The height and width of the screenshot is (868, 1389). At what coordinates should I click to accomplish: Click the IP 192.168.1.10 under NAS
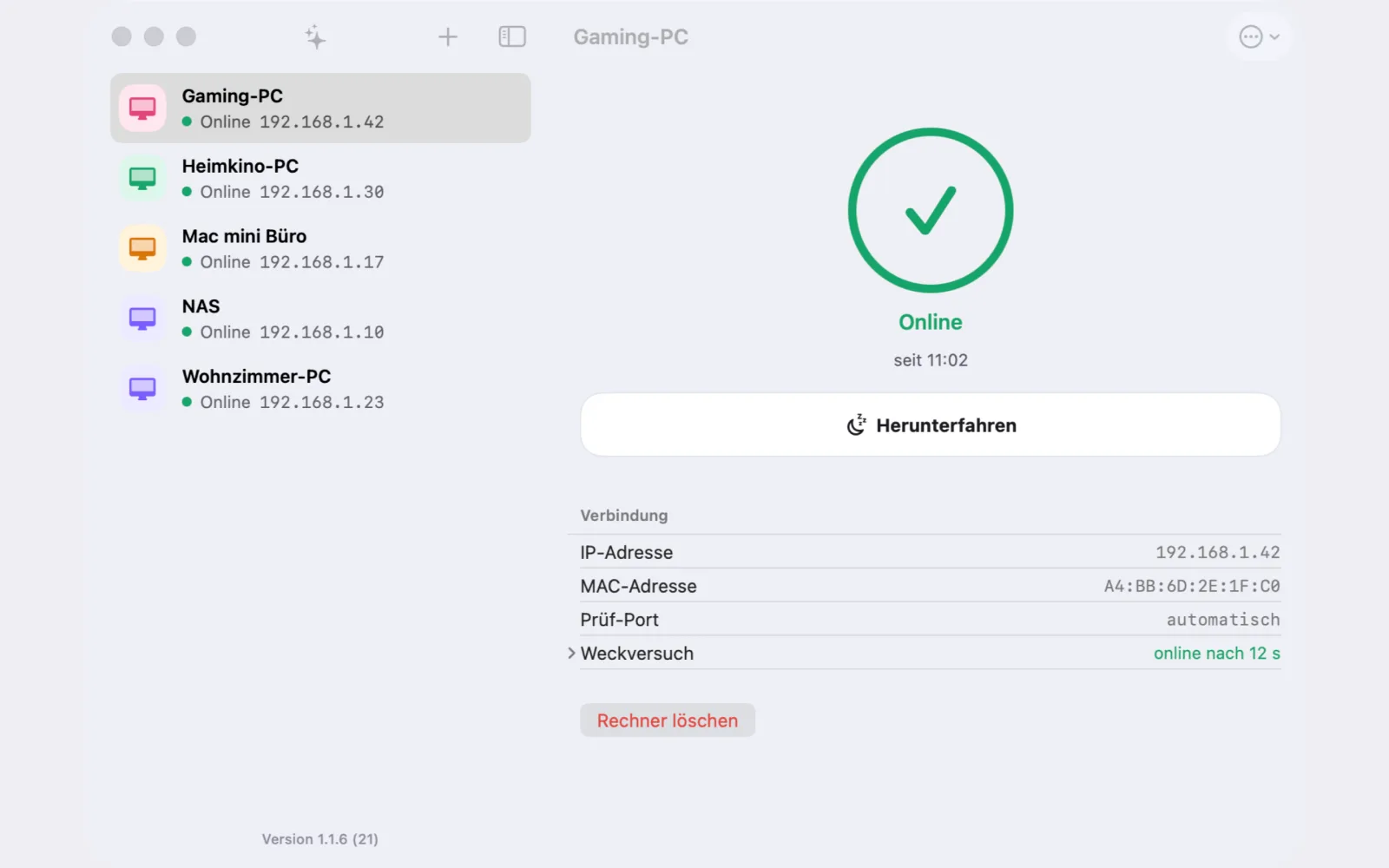click(322, 332)
